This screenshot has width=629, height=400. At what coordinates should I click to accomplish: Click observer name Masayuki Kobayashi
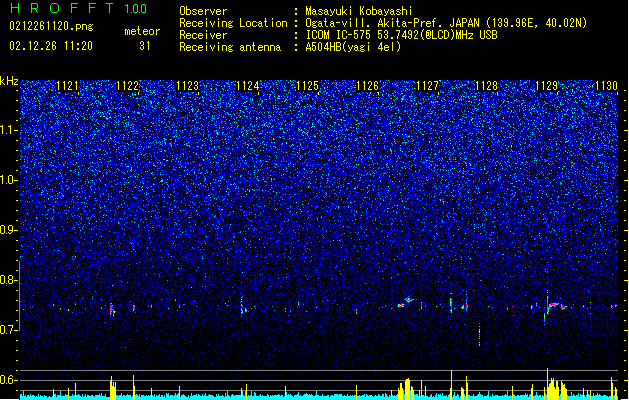(358, 11)
